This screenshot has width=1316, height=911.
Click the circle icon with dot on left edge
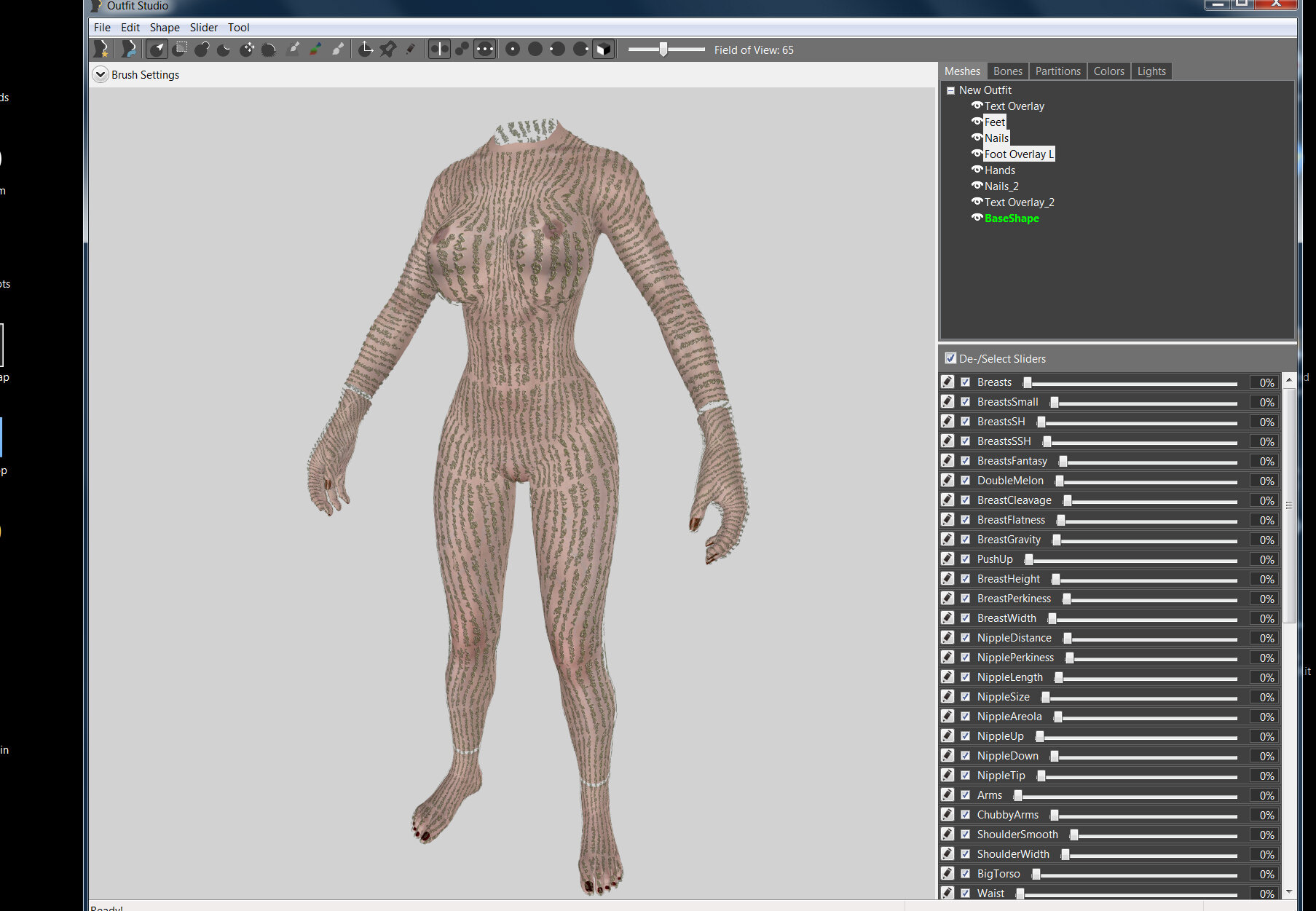pyautogui.click(x=558, y=49)
